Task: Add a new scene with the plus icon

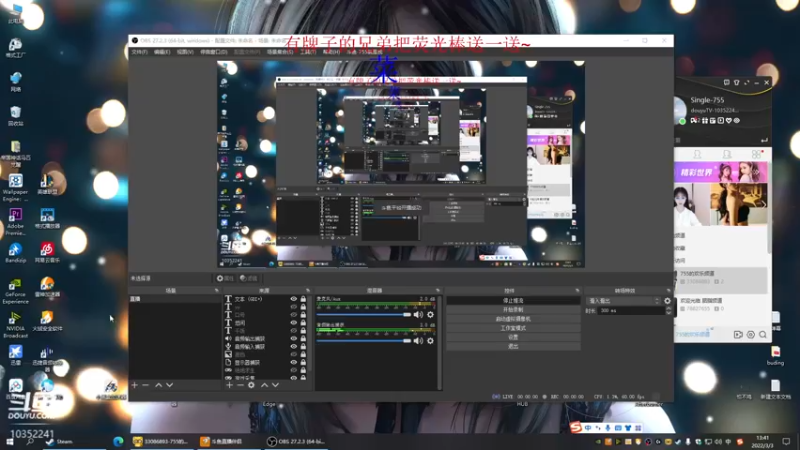Action: [135, 385]
